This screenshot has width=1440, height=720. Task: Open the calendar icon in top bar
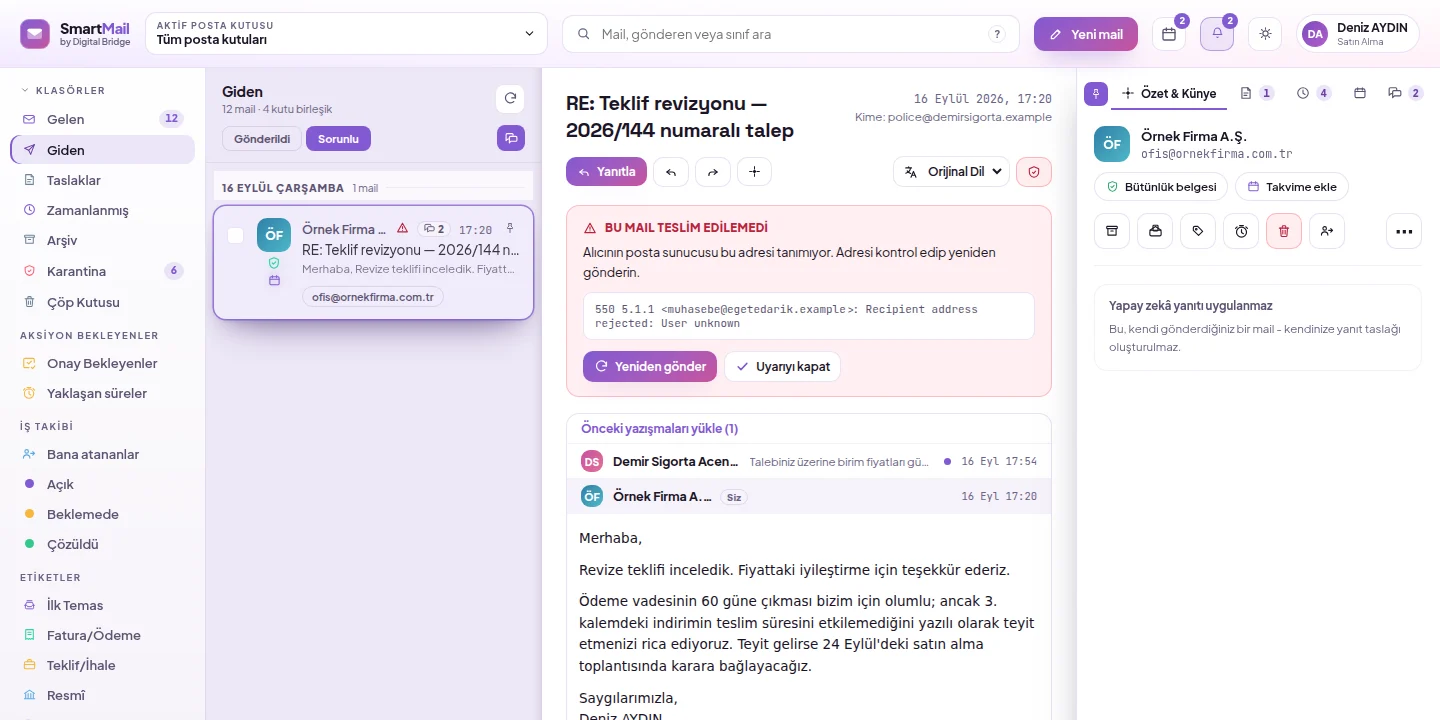1169,34
